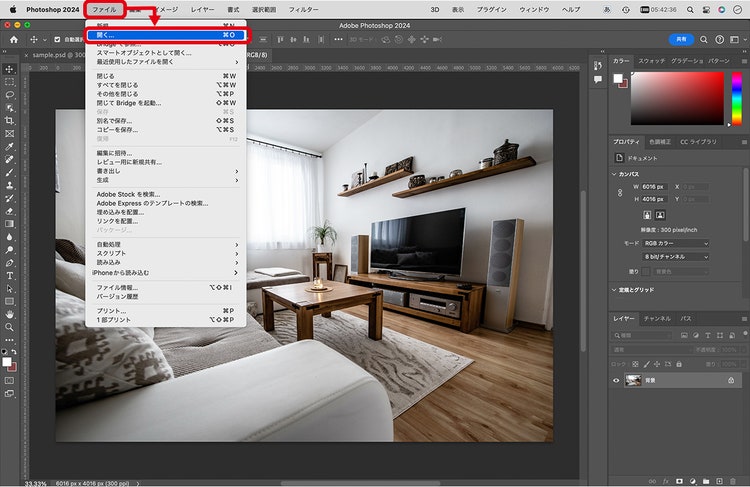
Task: Set canvas to portrait orientation
Action: [x=647, y=215]
